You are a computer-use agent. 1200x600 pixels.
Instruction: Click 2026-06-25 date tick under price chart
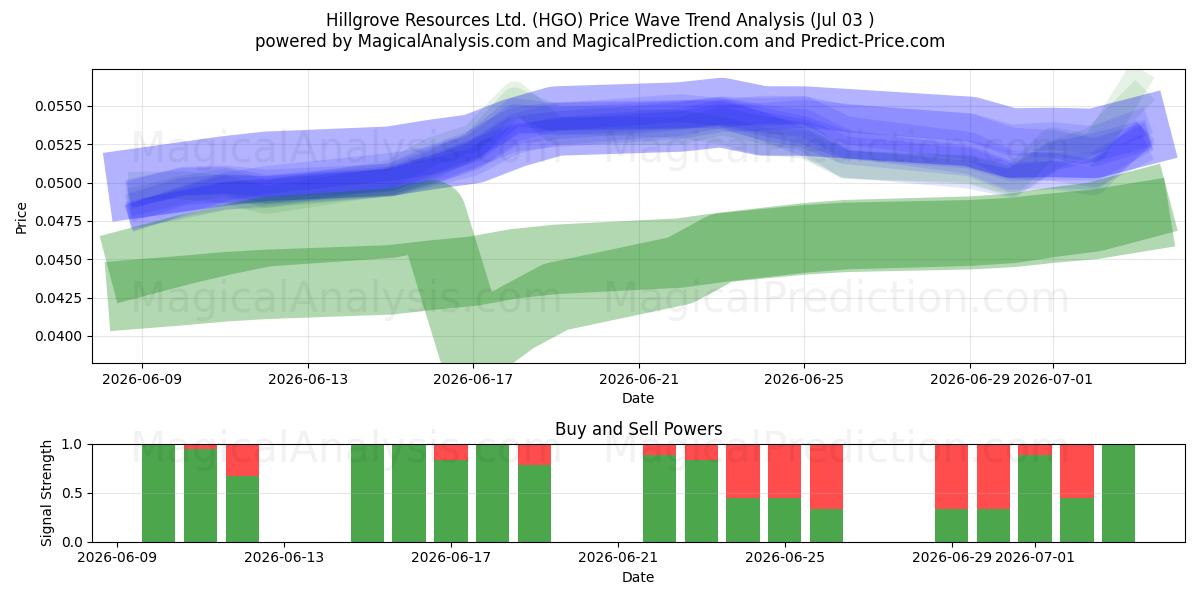click(804, 380)
